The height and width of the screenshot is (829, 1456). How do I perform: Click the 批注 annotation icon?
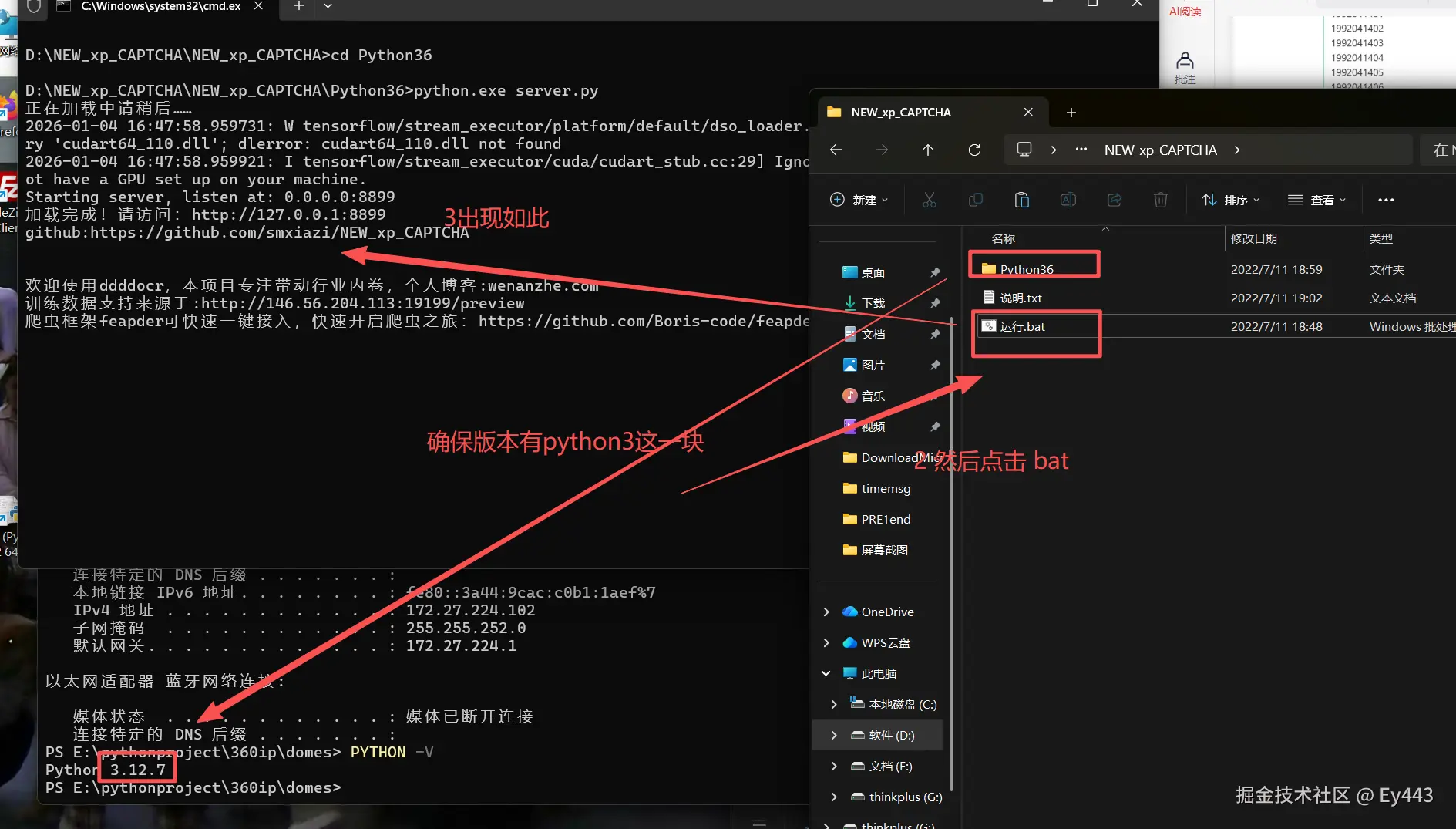1185,68
